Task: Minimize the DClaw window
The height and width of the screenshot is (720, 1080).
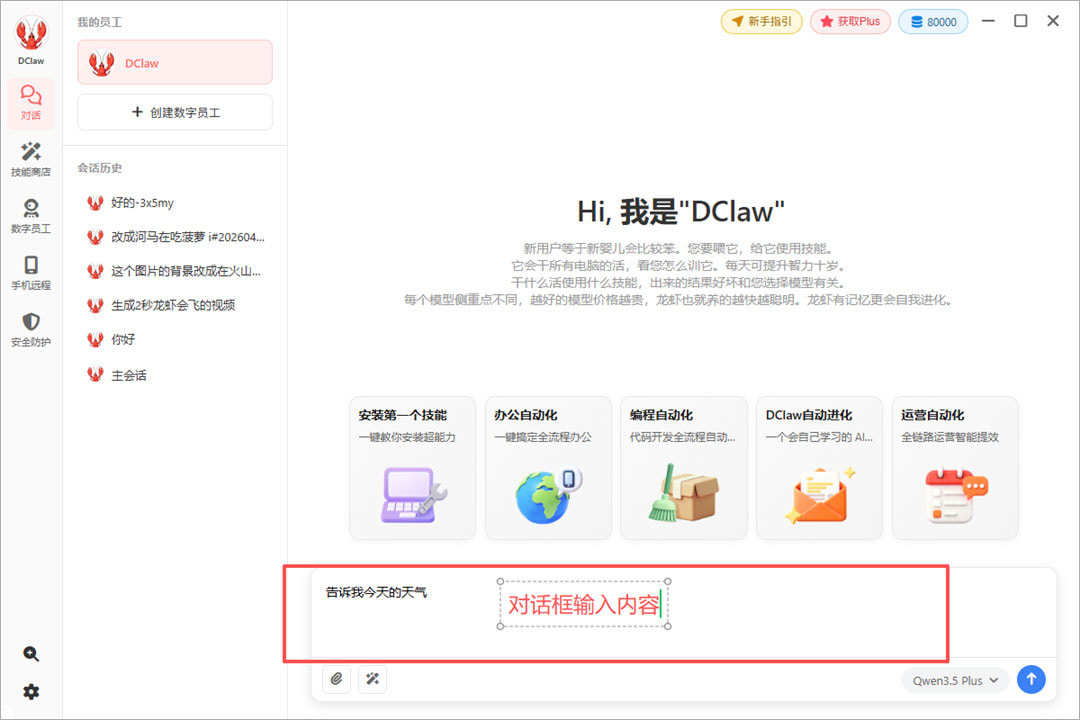Action: 988,21
